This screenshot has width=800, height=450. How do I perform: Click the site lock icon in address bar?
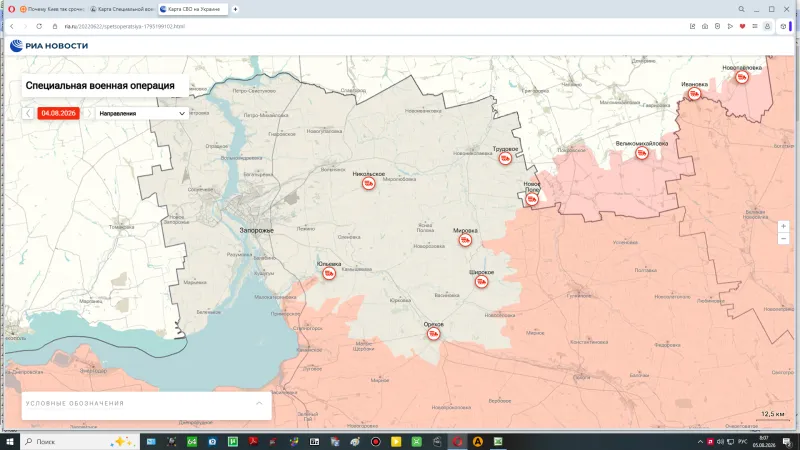(x=55, y=26)
